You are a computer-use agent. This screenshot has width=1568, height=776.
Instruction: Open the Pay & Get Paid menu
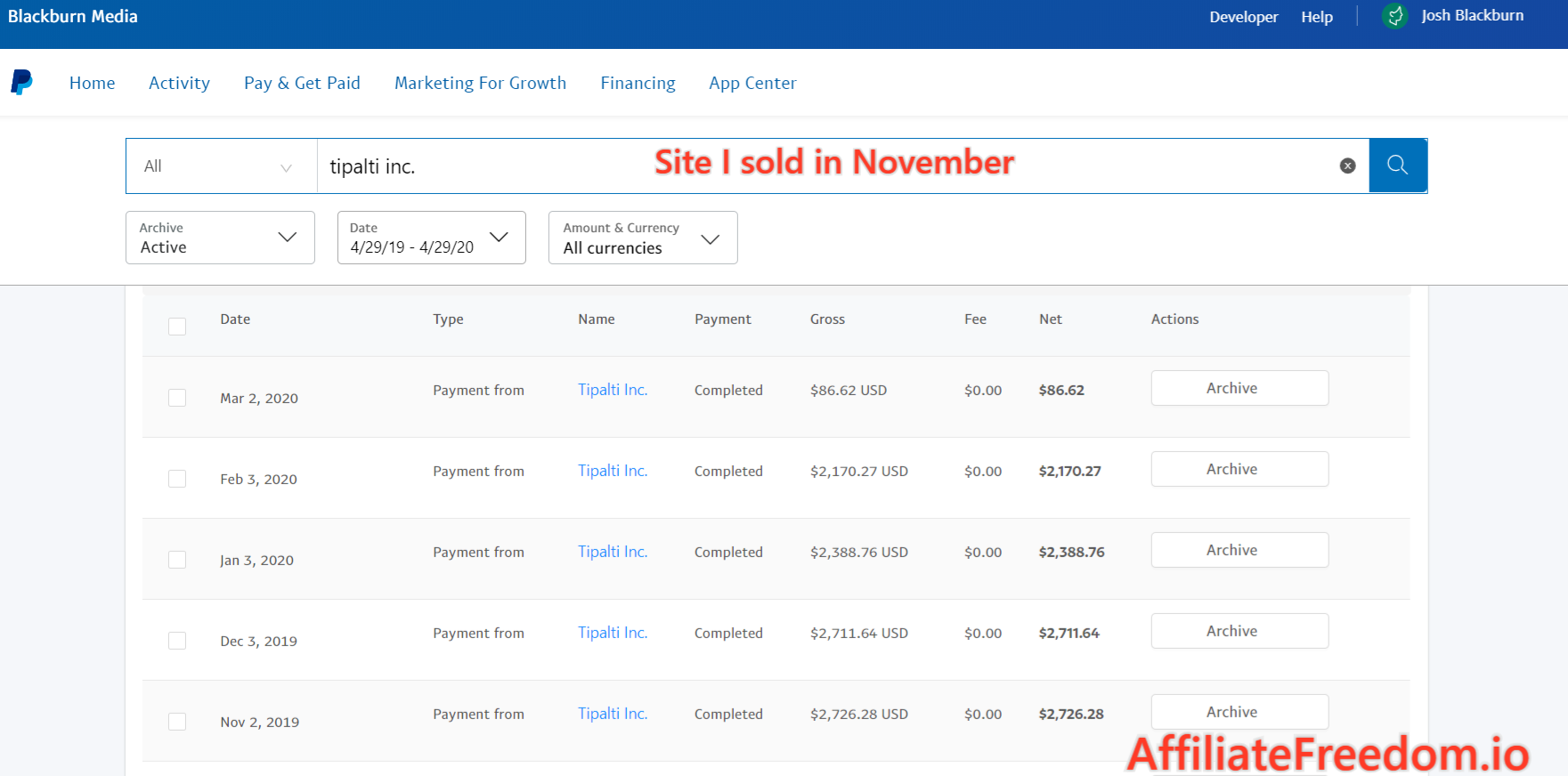pos(302,83)
